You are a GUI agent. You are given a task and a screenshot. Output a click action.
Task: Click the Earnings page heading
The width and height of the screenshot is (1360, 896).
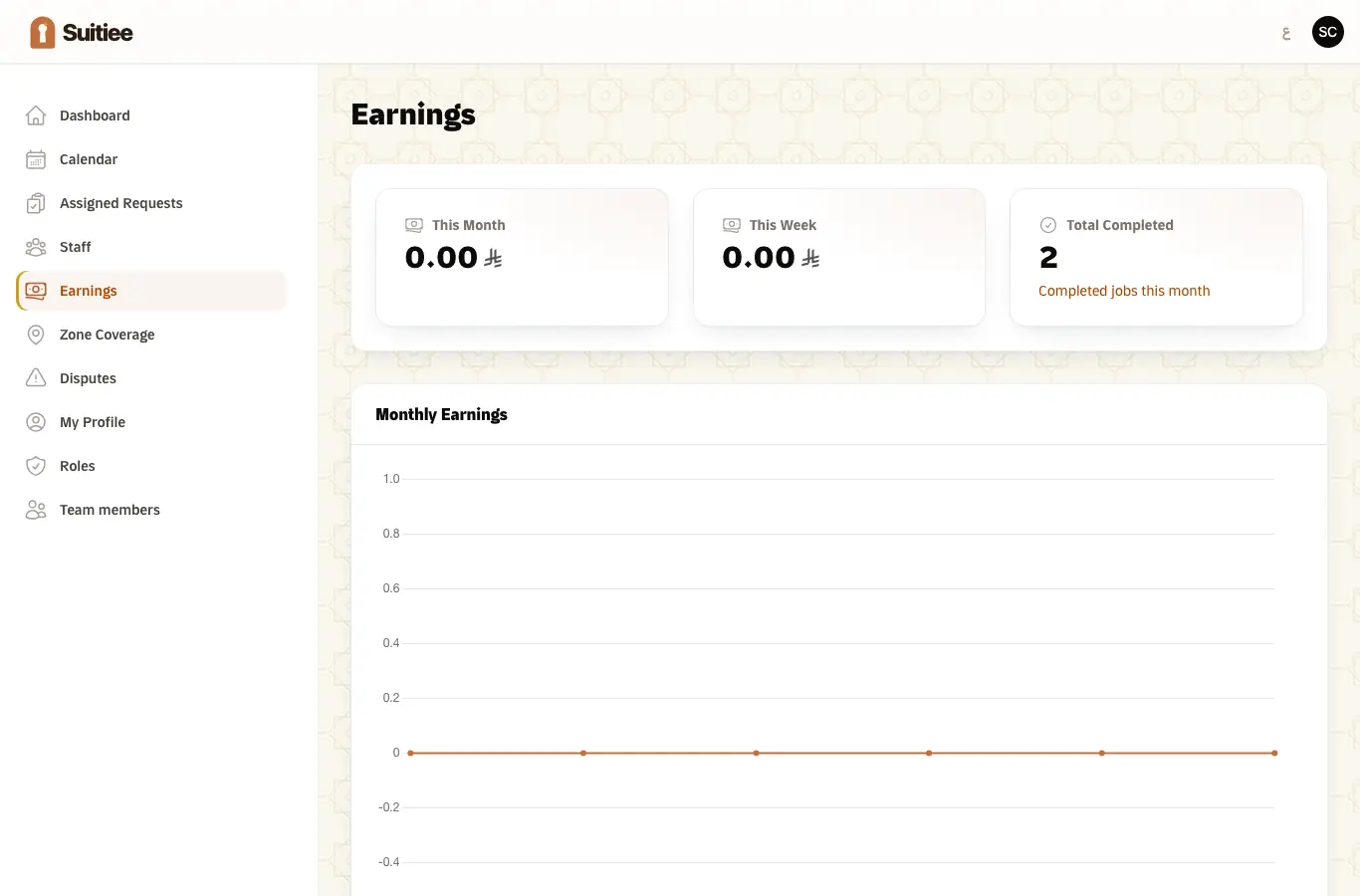(413, 115)
